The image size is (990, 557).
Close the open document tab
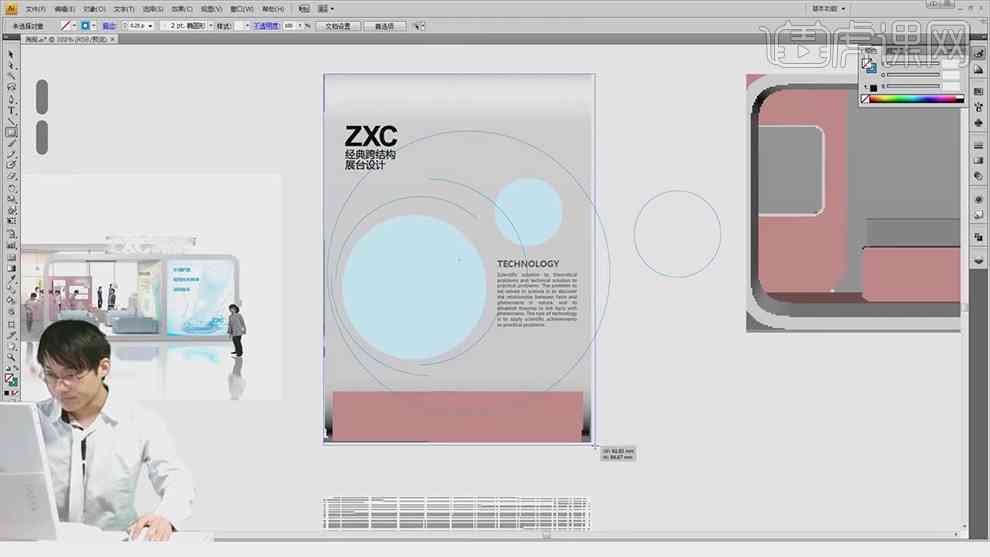click(112, 39)
